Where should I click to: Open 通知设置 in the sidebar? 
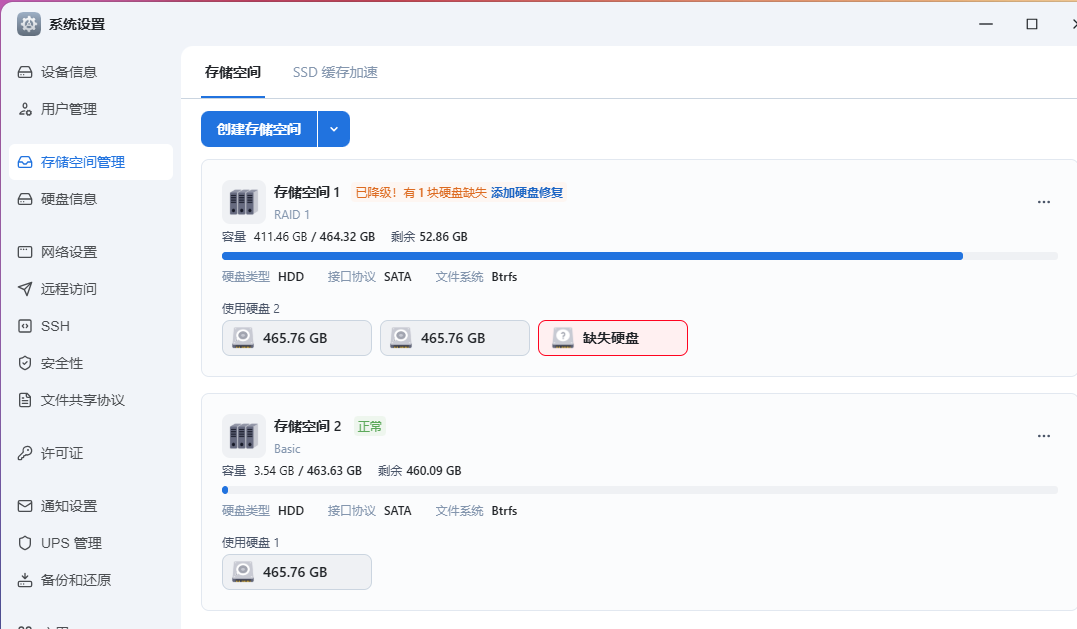[x=91, y=506]
